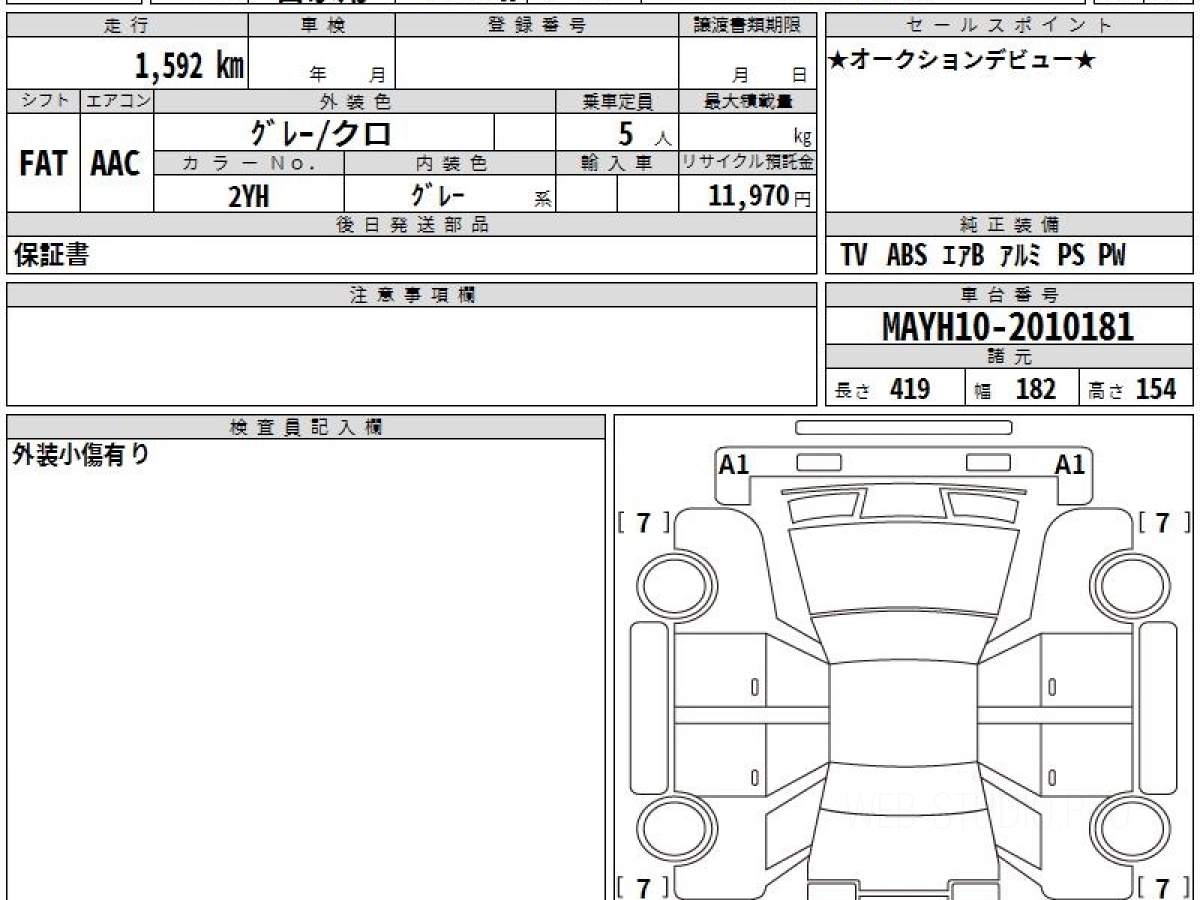Select the セールスポイント header
Image resolution: width=1200 pixels, height=900 pixels.
tap(1010, 26)
